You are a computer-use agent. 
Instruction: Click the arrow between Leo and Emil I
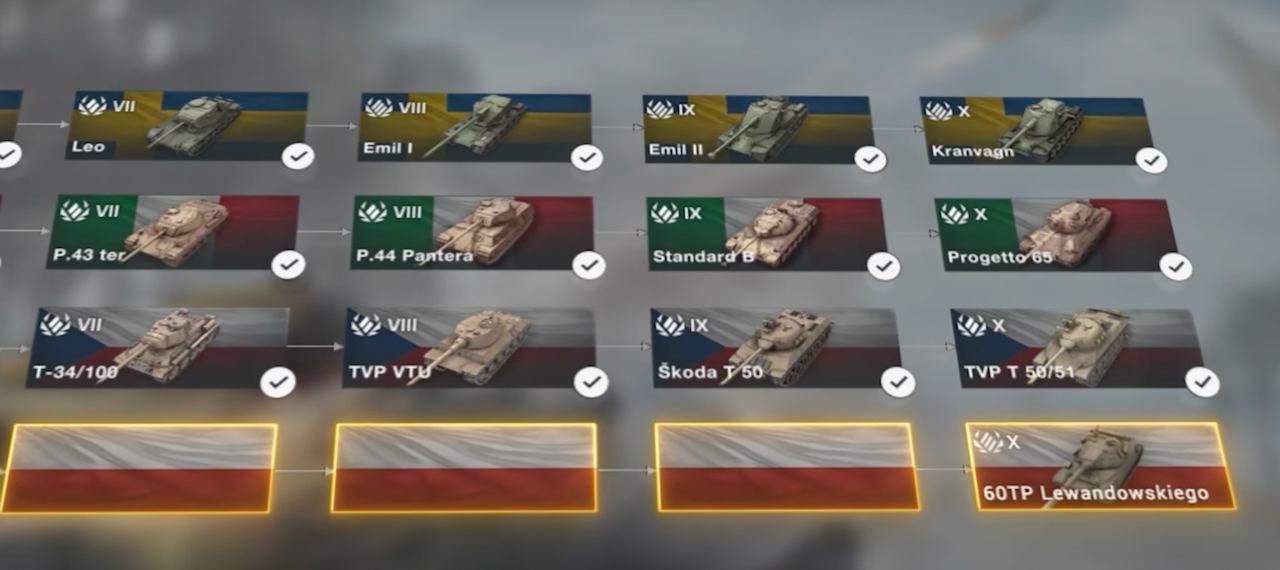(333, 126)
